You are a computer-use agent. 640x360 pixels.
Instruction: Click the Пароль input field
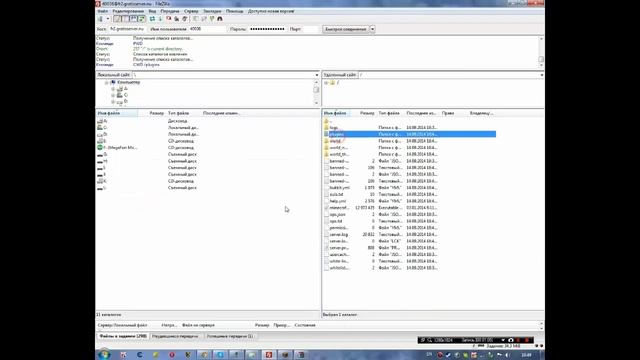(x=267, y=29)
